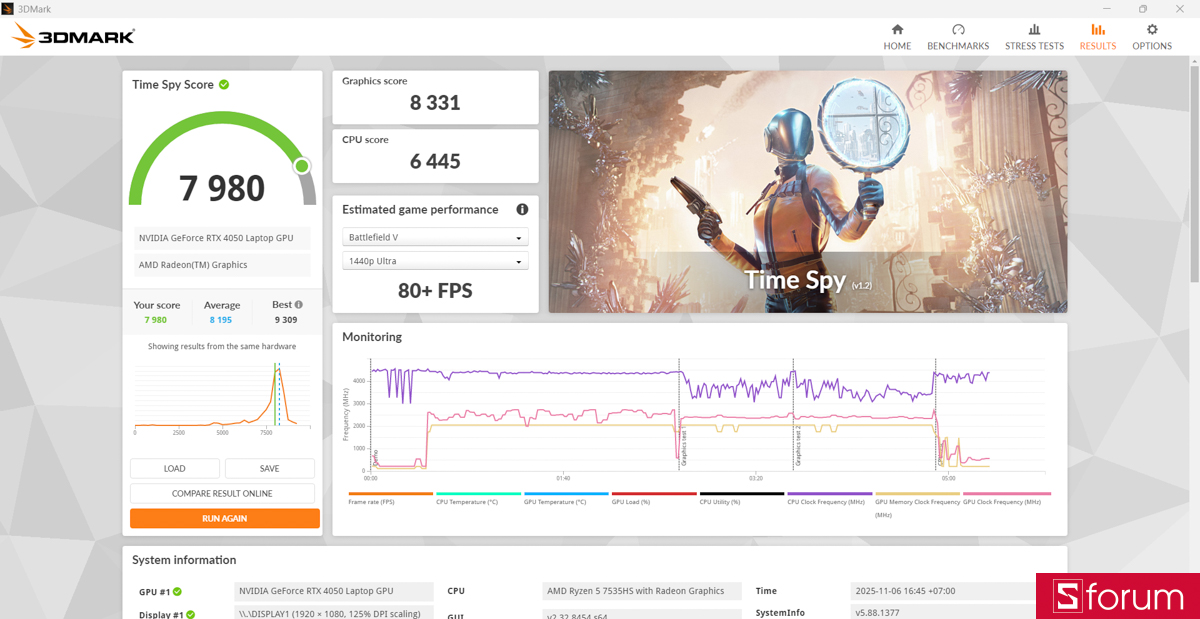Switch to the Benchmarks section

[958, 37]
